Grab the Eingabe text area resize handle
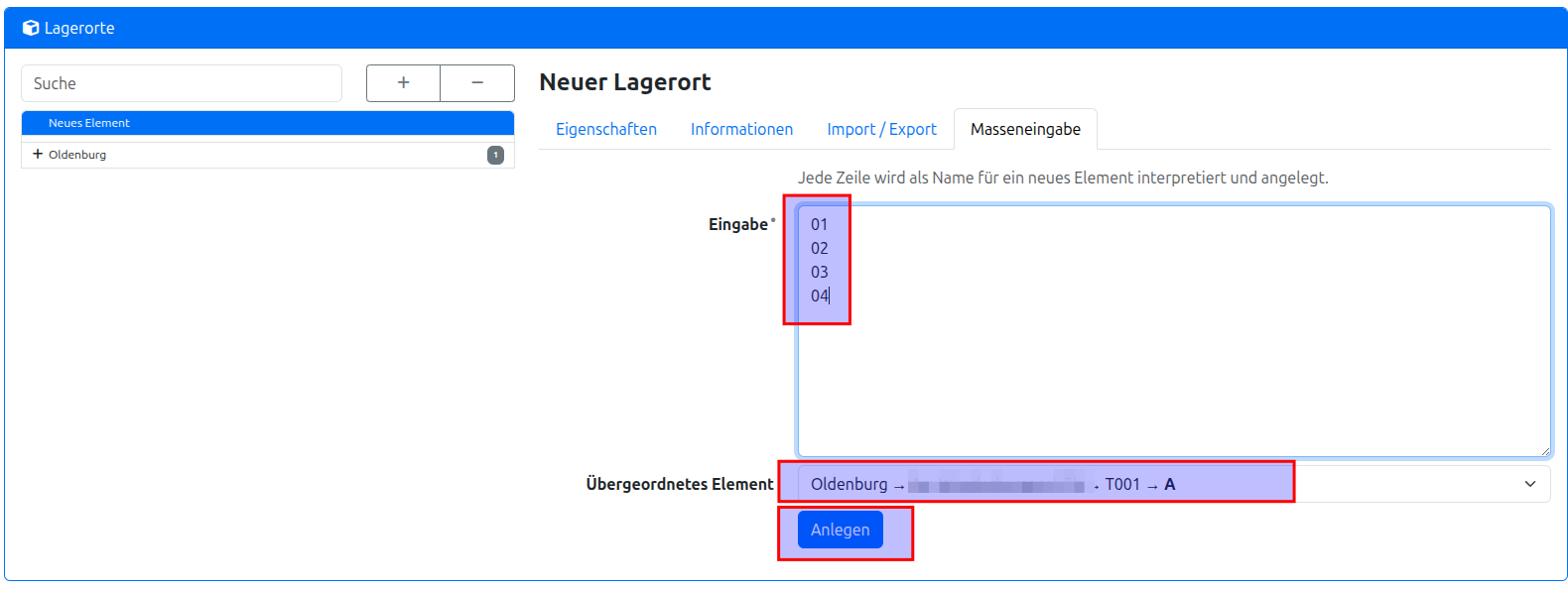Viewport: 1568px width, 593px height. (1544, 451)
